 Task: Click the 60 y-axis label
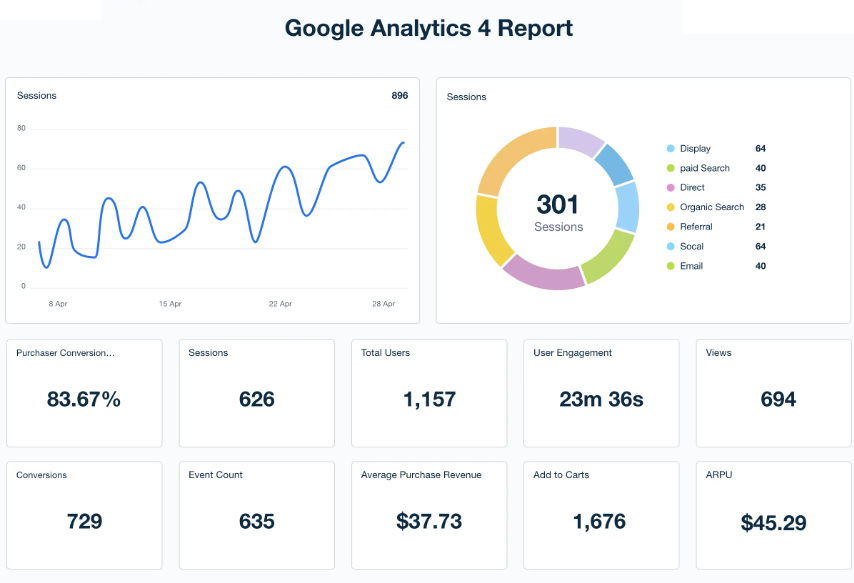[x=21, y=168]
